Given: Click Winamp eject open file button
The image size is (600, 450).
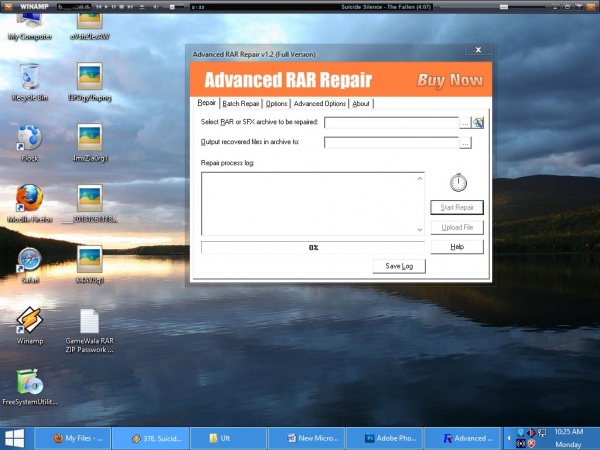Looking at the screenshot, I should 142,7.
